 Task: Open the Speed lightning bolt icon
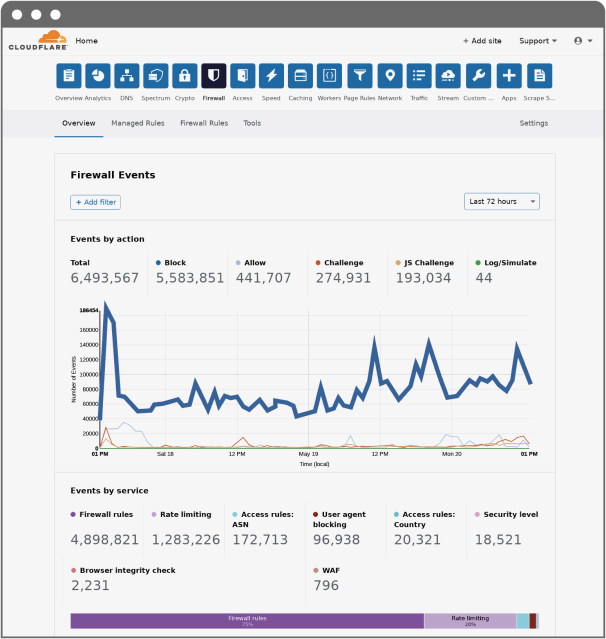click(271, 76)
